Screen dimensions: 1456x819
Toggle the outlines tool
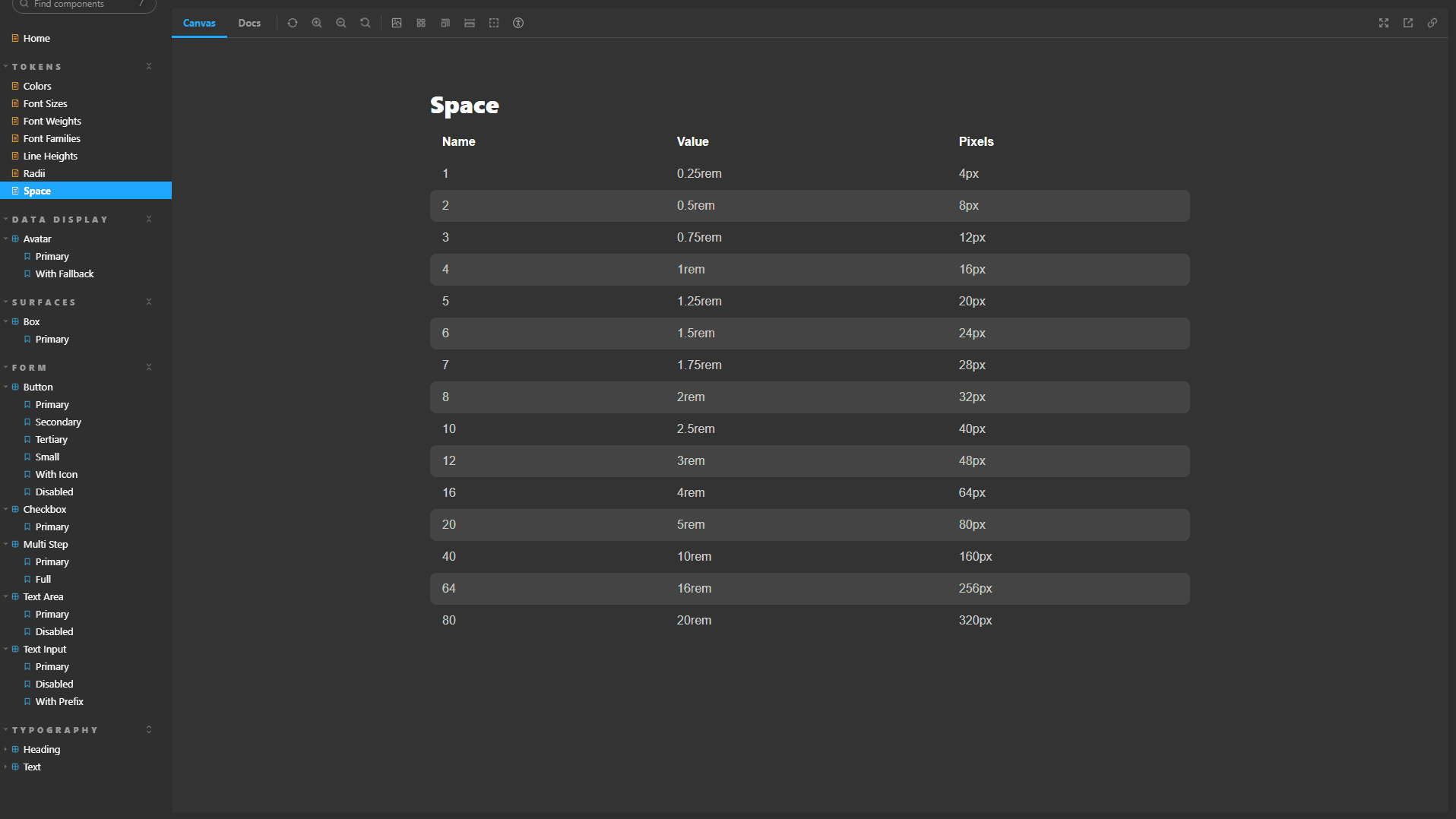(494, 23)
